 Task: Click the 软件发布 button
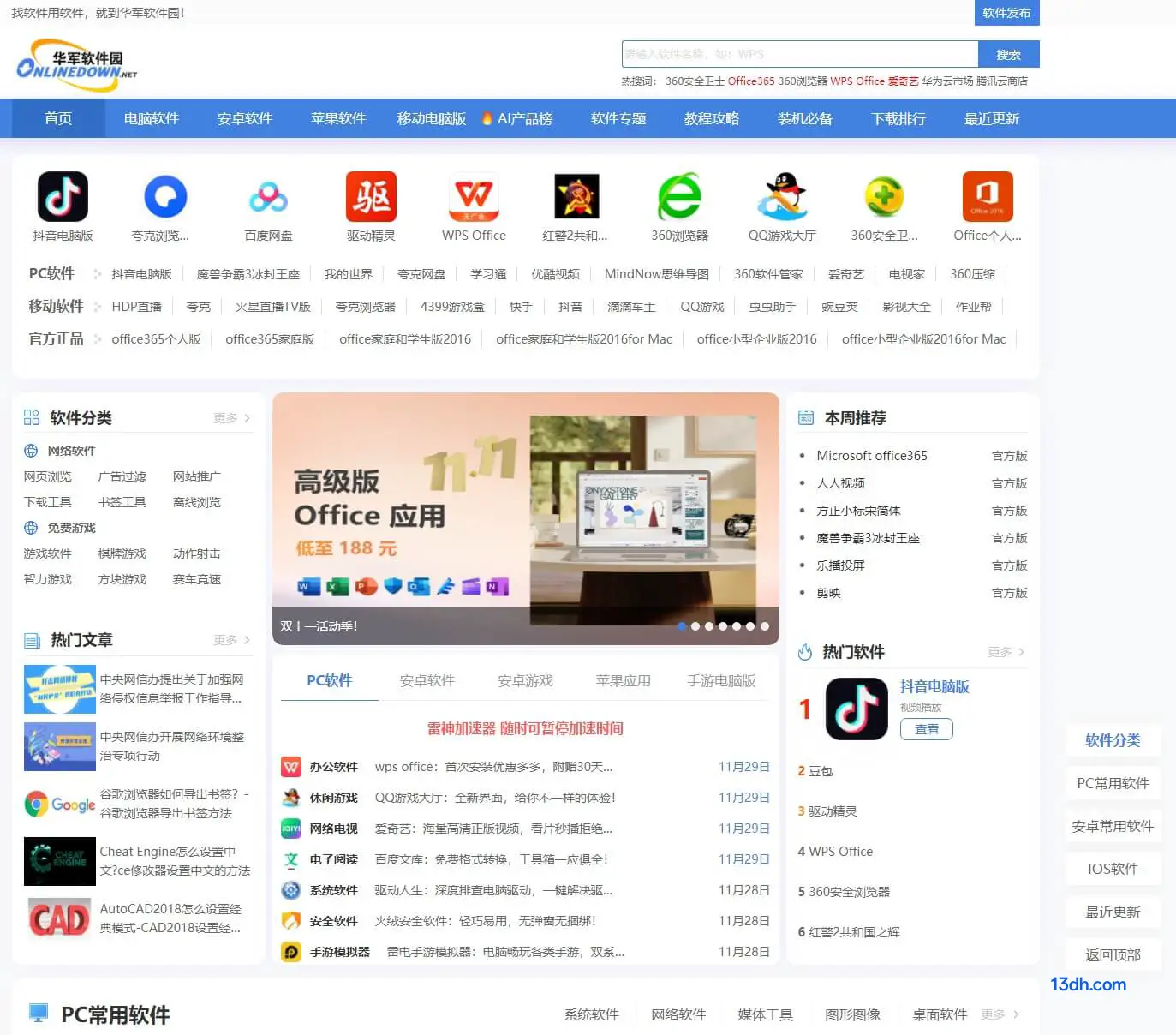coord(1006,13)
